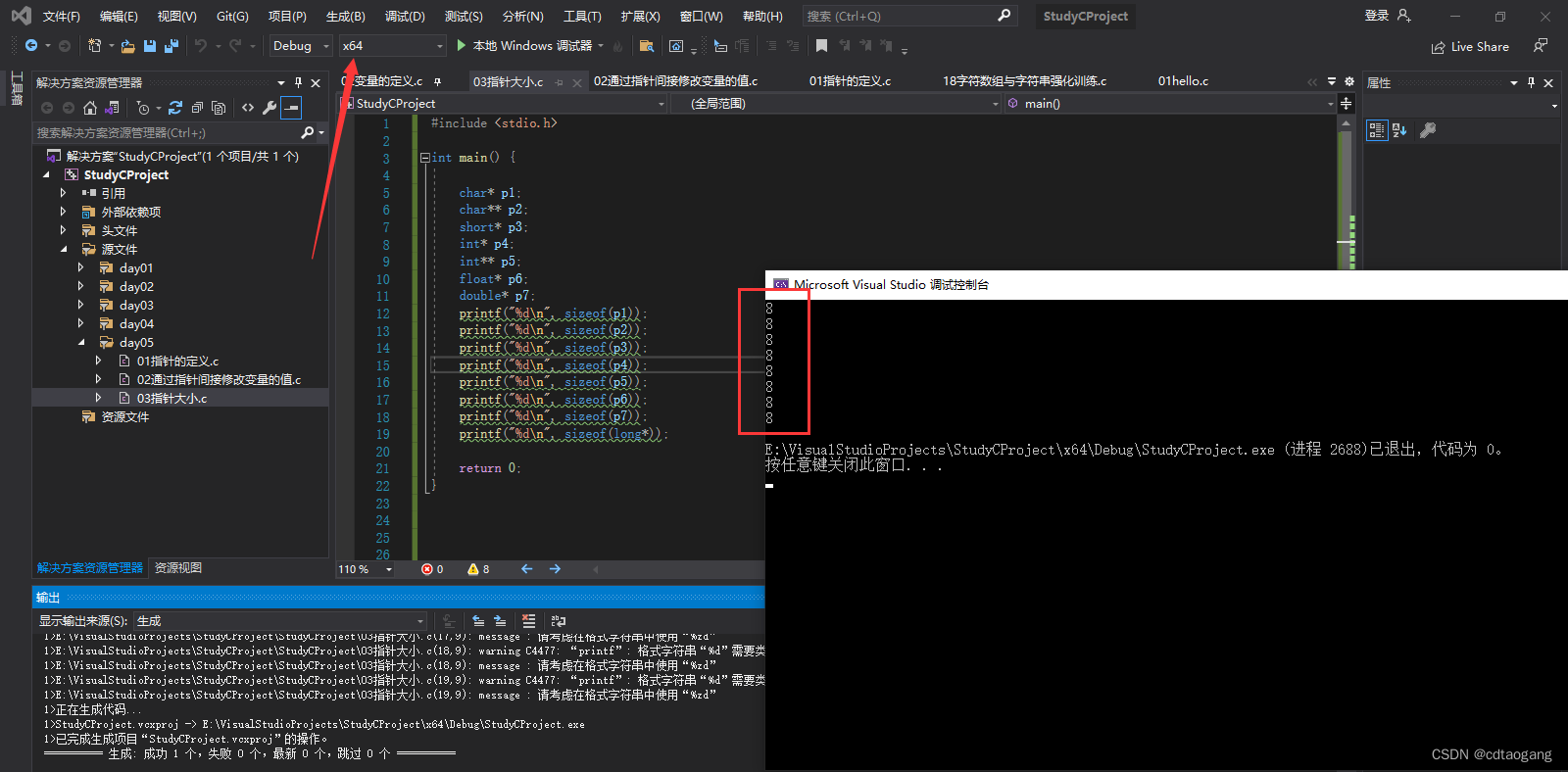Click the clear all output icon

click(x=529, y=621)
